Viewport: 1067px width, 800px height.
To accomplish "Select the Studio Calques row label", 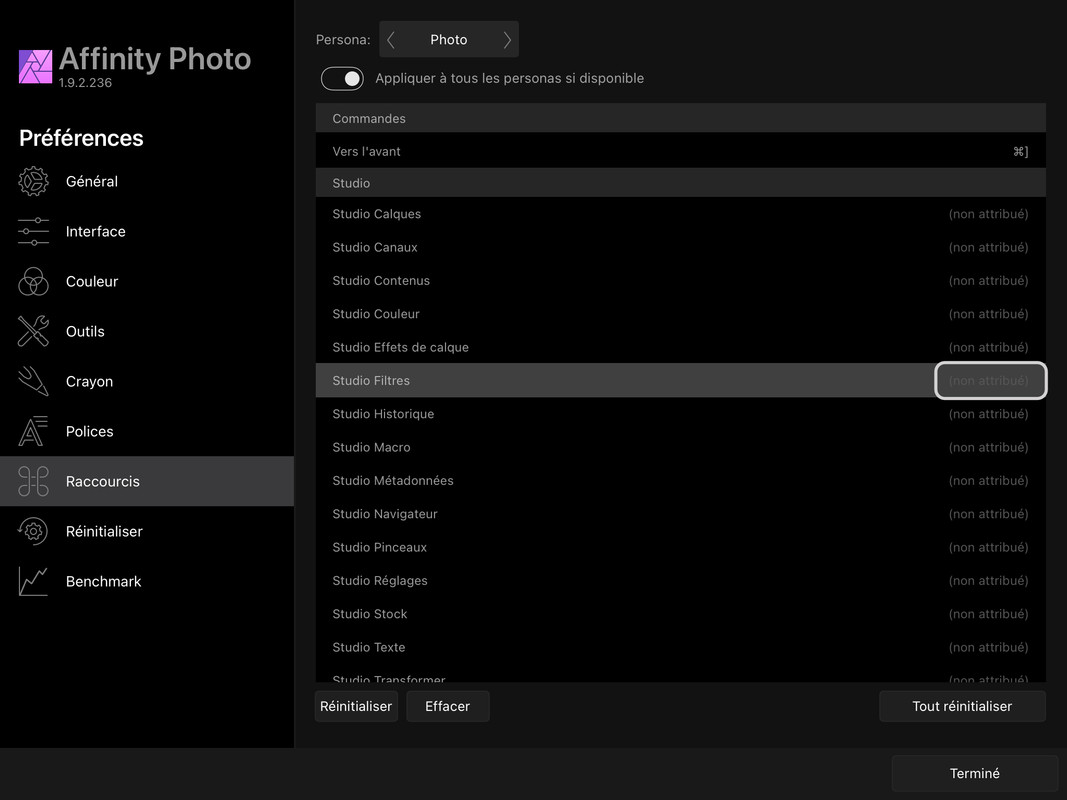I will [377, 214].
